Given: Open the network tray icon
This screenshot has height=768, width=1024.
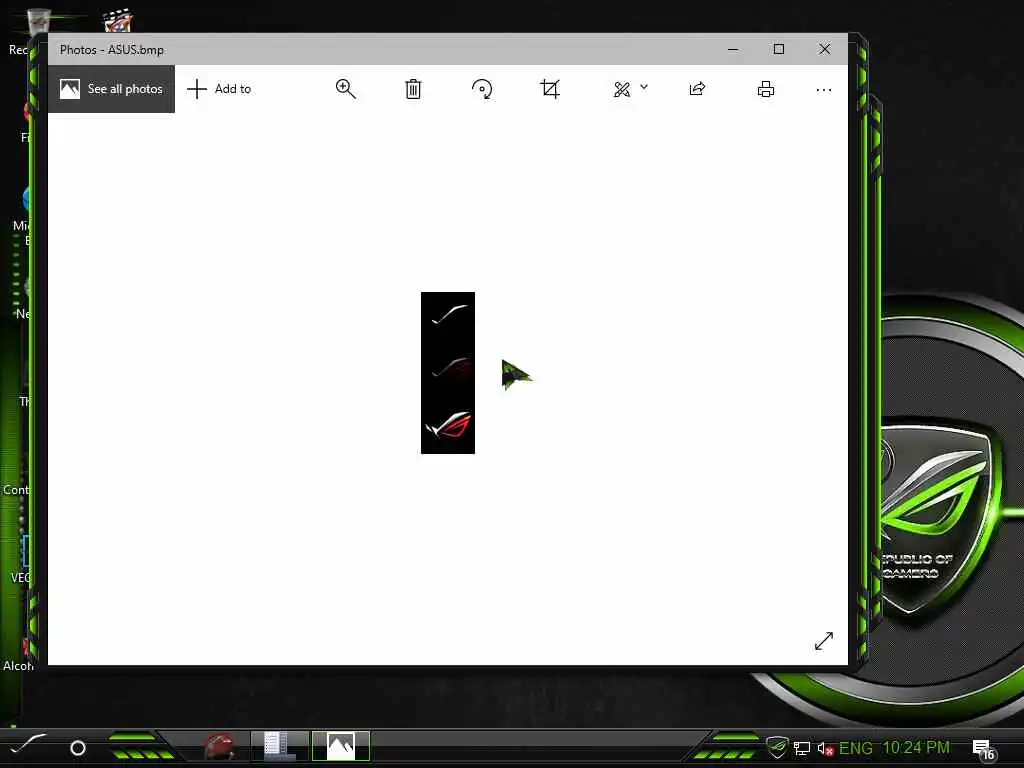Looking at the screenshot, I should tap(802, 748).
